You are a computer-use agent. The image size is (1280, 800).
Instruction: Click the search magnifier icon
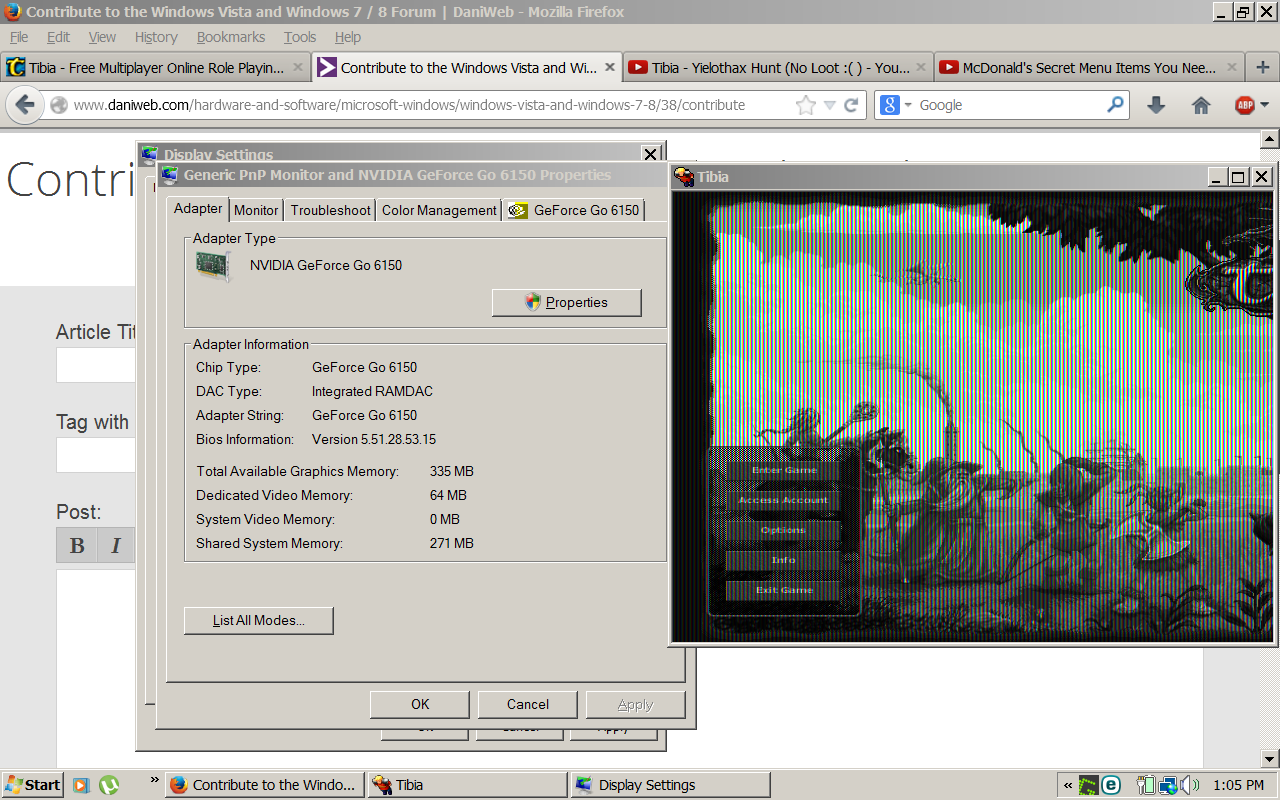tap(1115, 105)
